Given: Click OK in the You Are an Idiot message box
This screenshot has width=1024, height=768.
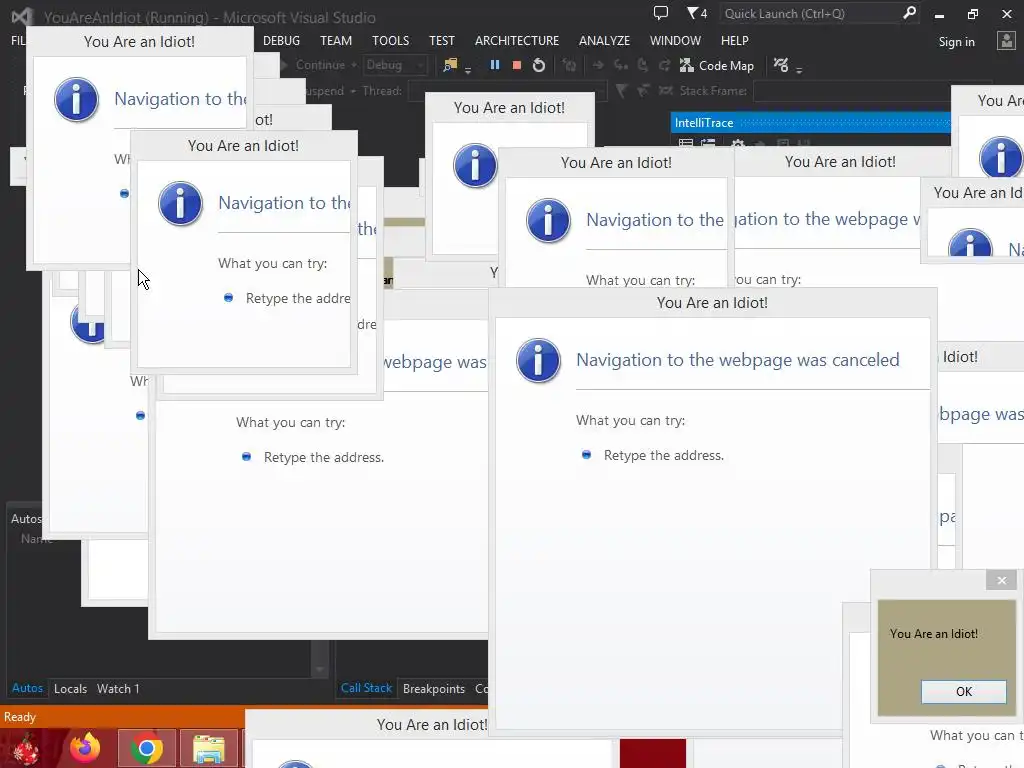Looking at the screenshot, I should coord(964,692).
